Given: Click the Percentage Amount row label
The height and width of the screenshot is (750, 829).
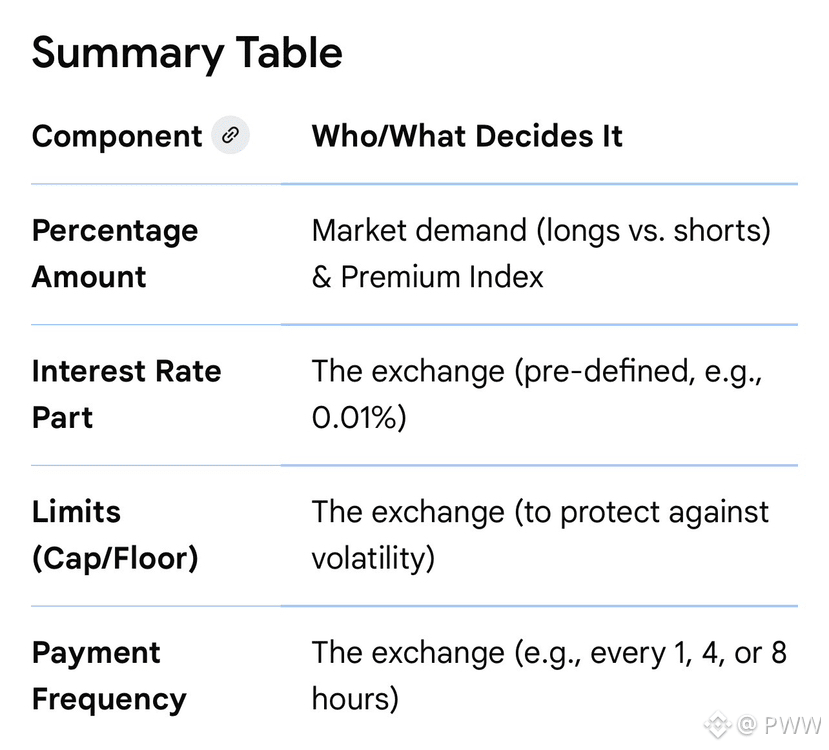Looking at the screenshot, I should click(115, 253).
